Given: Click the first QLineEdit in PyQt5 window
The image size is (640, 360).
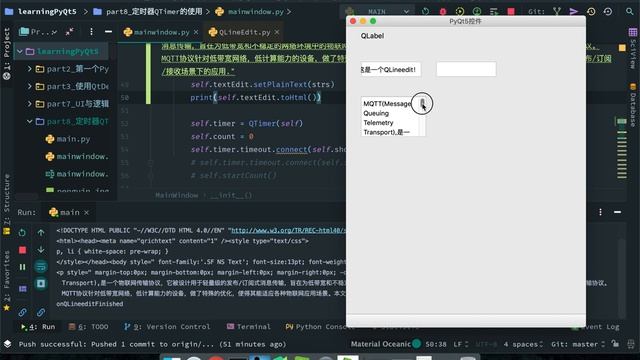Looking at the screenshot, I should click(x=391, y=69).
